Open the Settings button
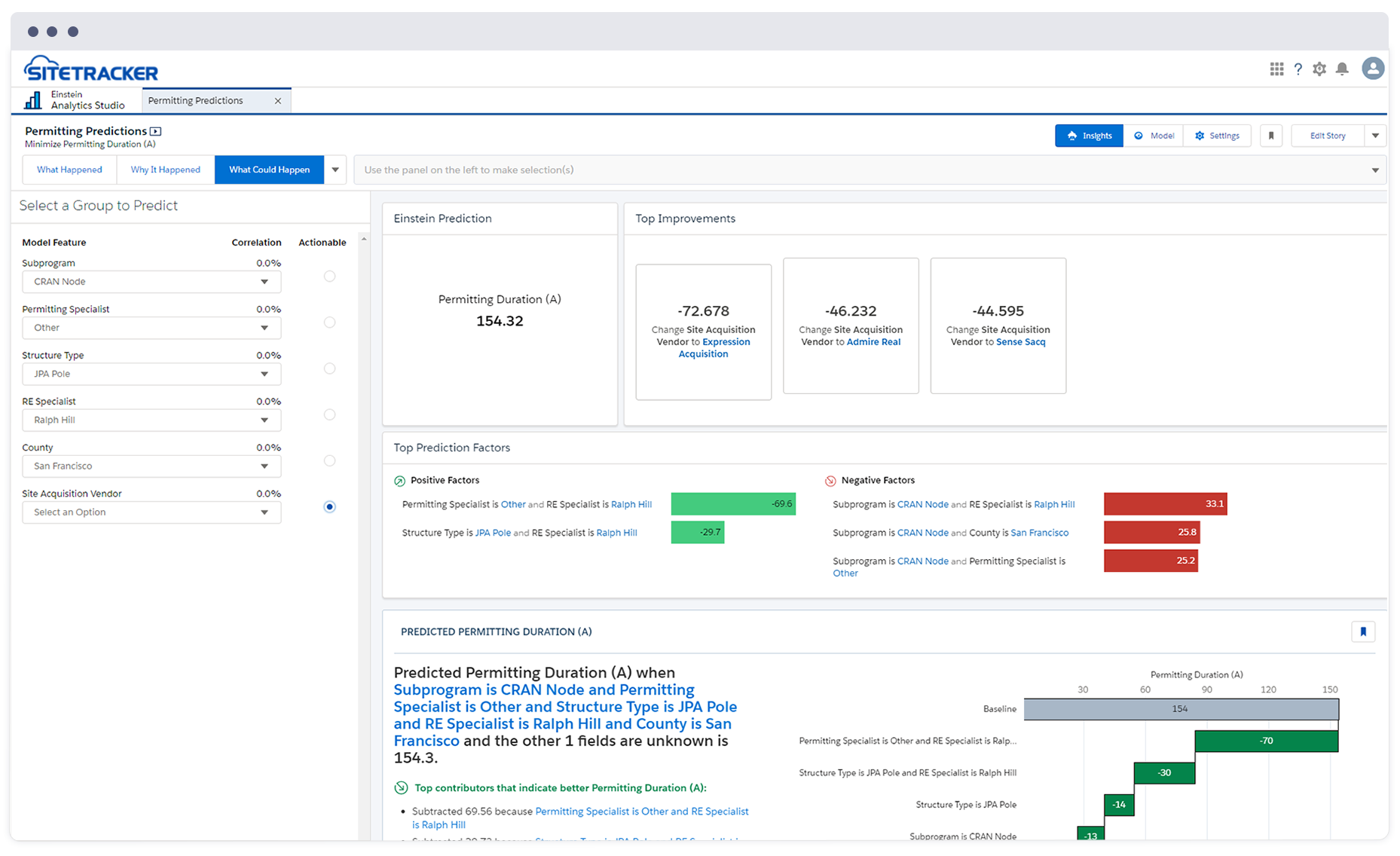 click(x=1217, y=136)
